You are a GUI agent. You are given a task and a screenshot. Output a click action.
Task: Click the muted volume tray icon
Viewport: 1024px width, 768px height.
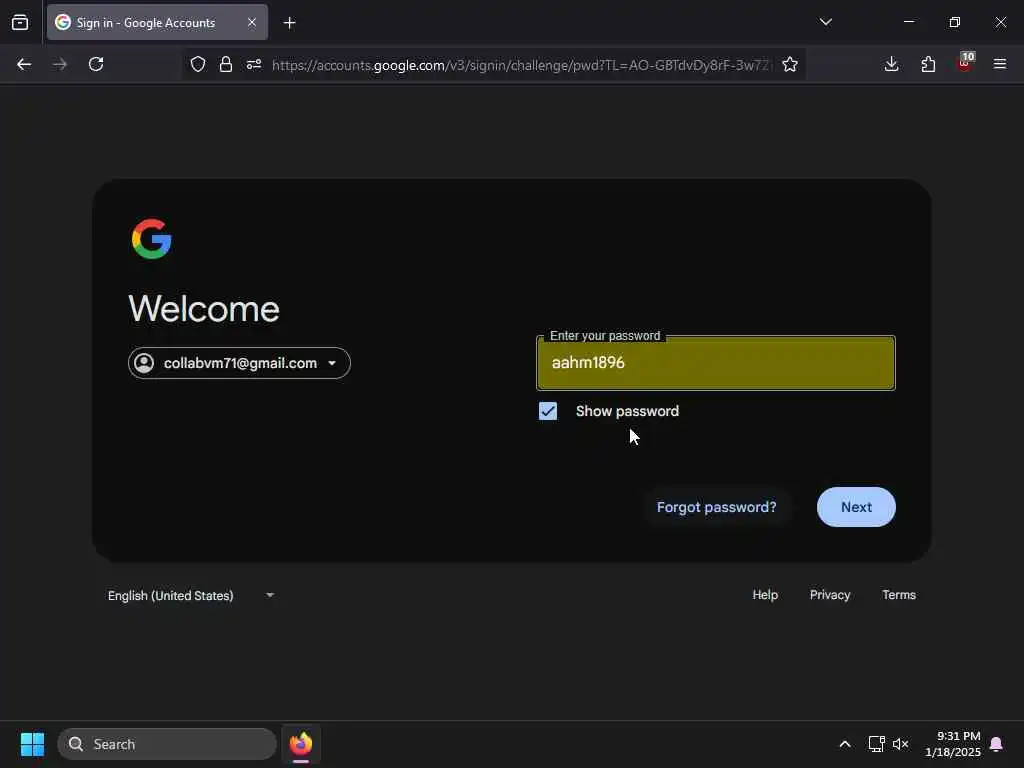pos(901,744)
